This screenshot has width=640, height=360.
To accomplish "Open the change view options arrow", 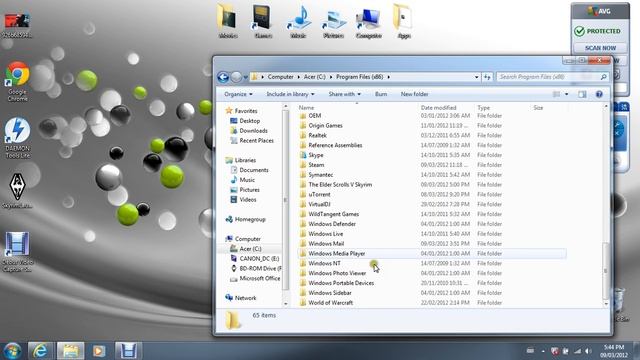I will pos(567,94).
